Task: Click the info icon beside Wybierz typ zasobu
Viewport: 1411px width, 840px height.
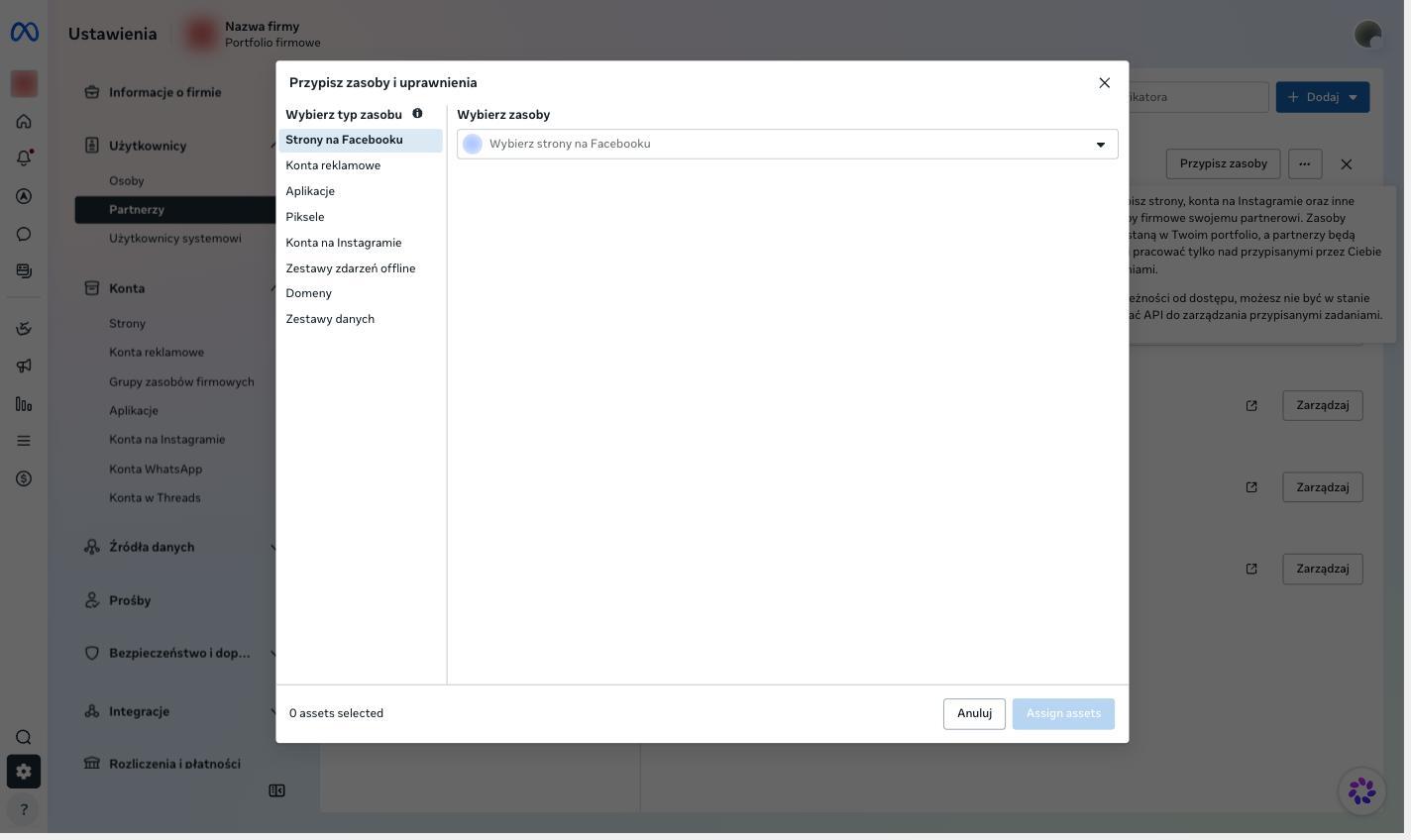Action: [417, 114]
